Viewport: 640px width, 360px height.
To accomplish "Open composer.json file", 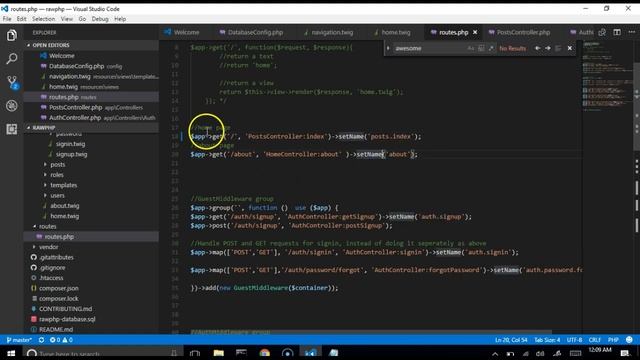I will [58, 288].
